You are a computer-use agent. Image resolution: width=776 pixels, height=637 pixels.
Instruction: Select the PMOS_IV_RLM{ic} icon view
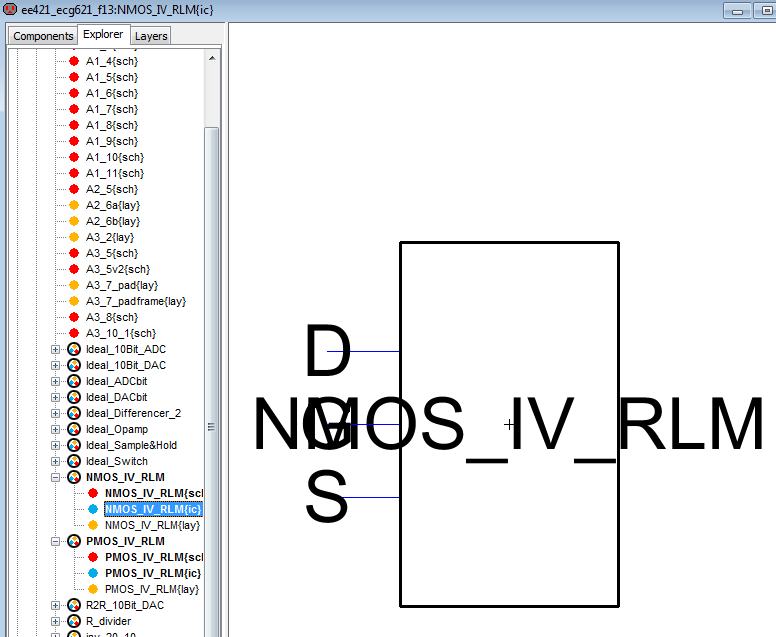coord(153,573)
